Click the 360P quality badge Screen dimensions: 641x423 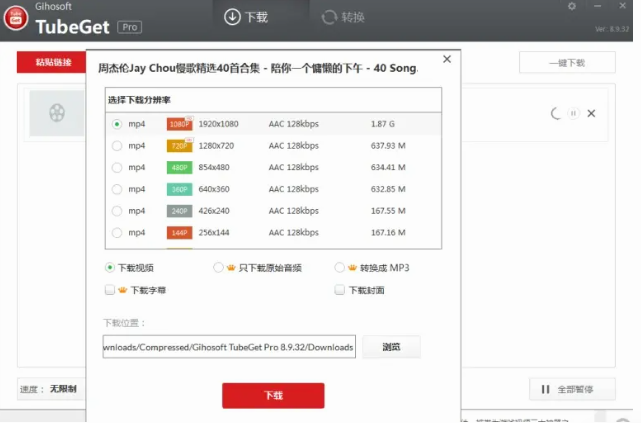[179, 189]
